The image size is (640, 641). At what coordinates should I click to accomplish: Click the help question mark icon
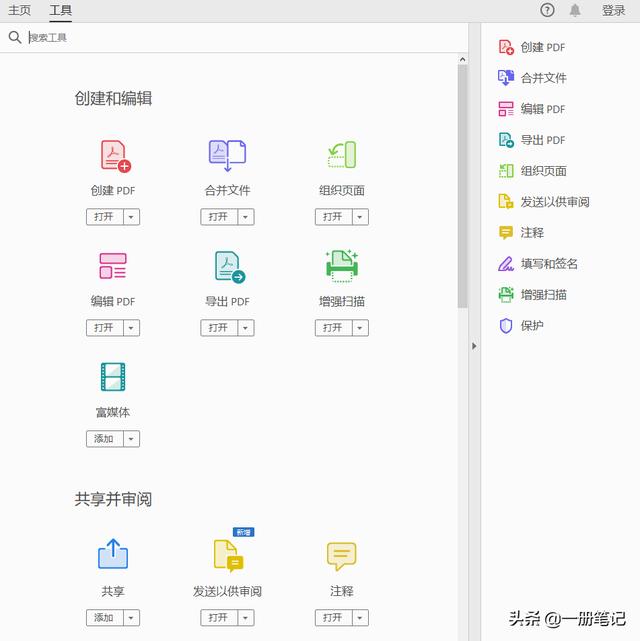click(547, 10)
